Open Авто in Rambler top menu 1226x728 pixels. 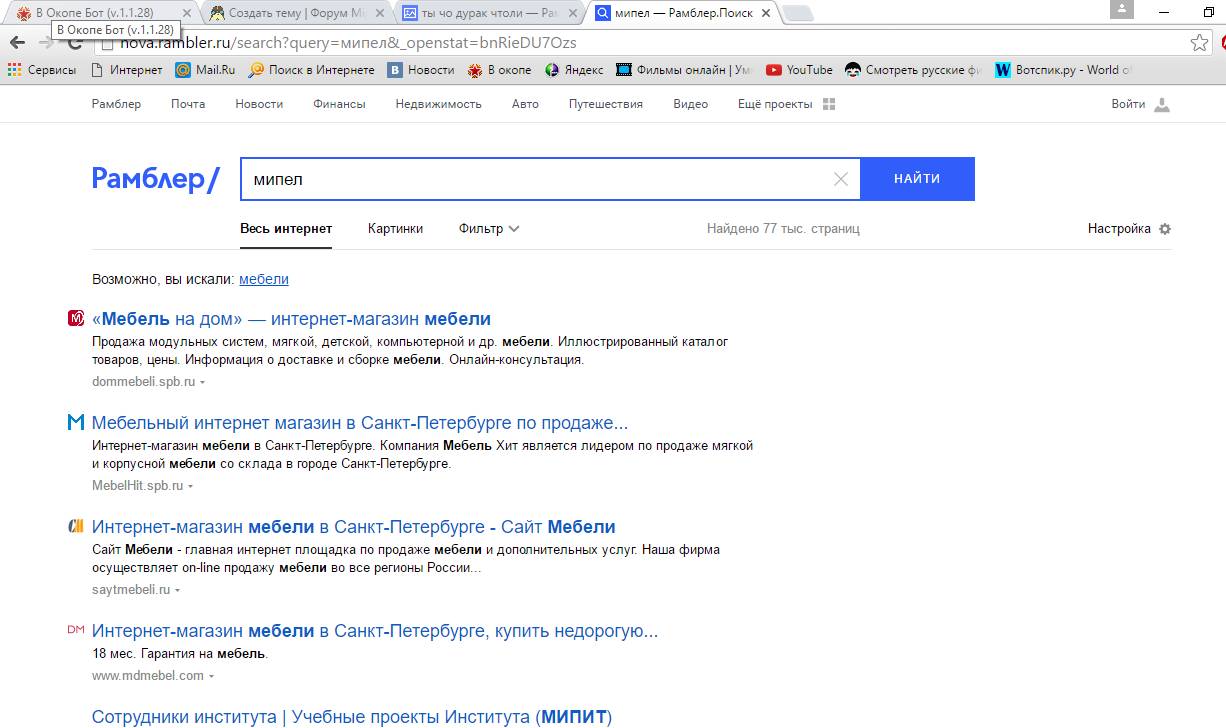pyautogui.click(x=525, y=104)
